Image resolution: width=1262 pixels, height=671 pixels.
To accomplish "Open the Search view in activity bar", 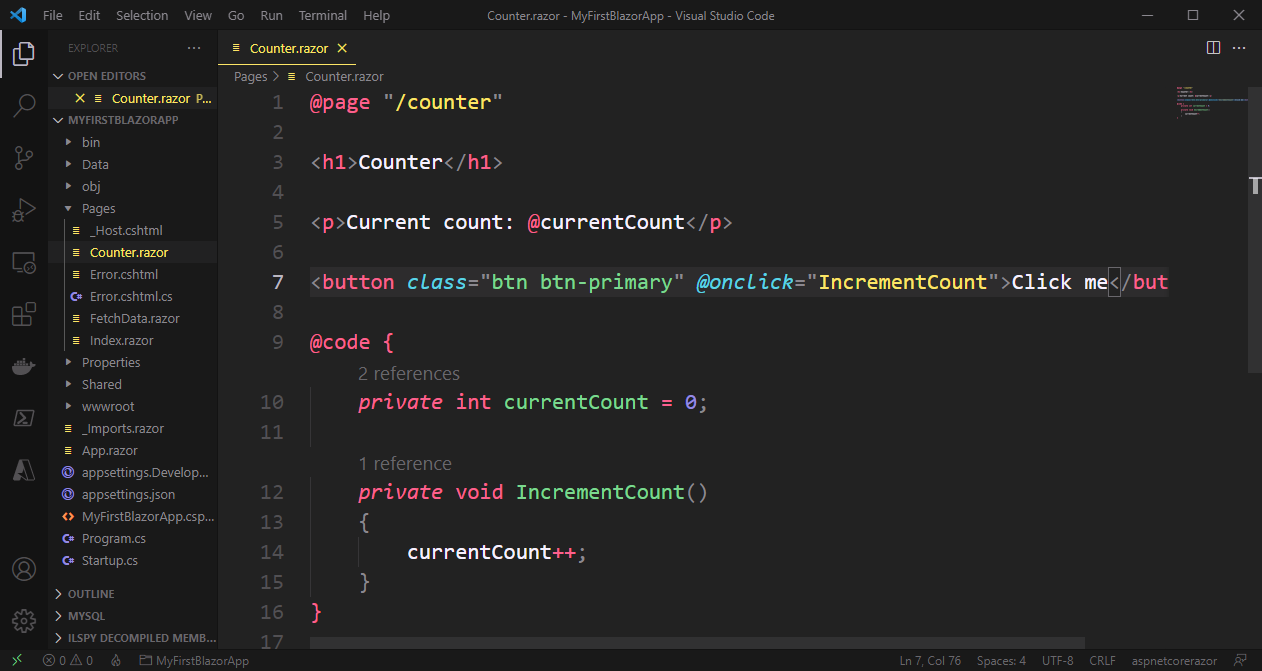I will point(24,105).
